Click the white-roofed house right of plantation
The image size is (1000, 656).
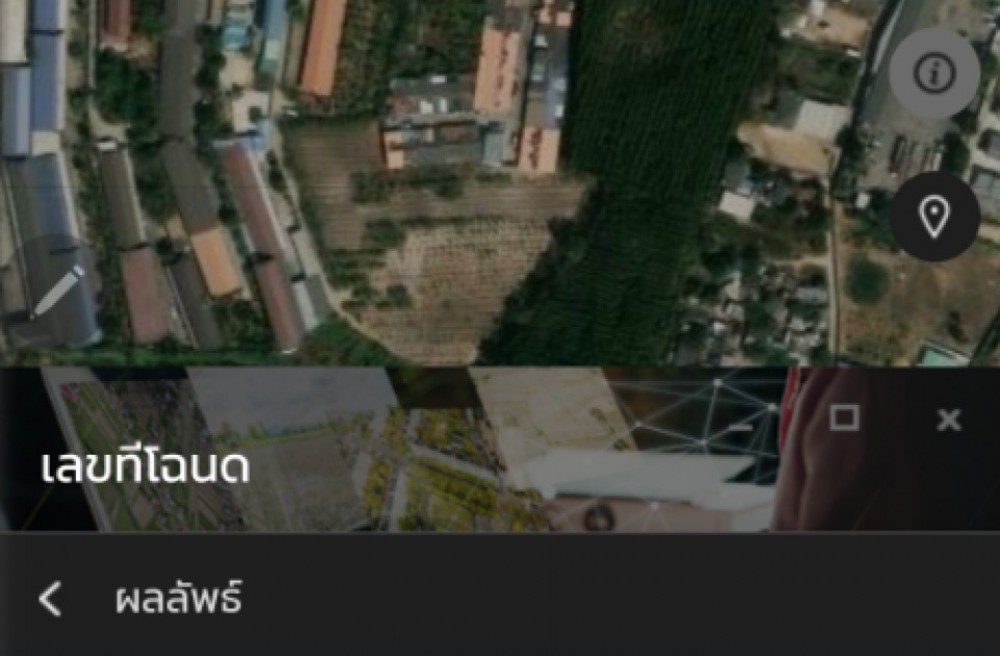(x=737, y=204)
